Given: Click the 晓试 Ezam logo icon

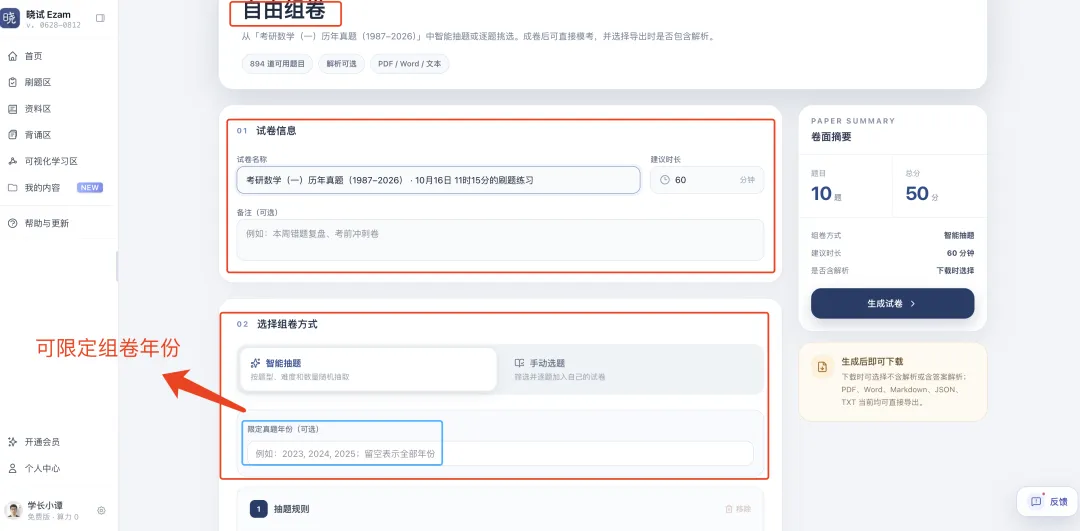Looking at the screenshot, I should pos(10,19).
